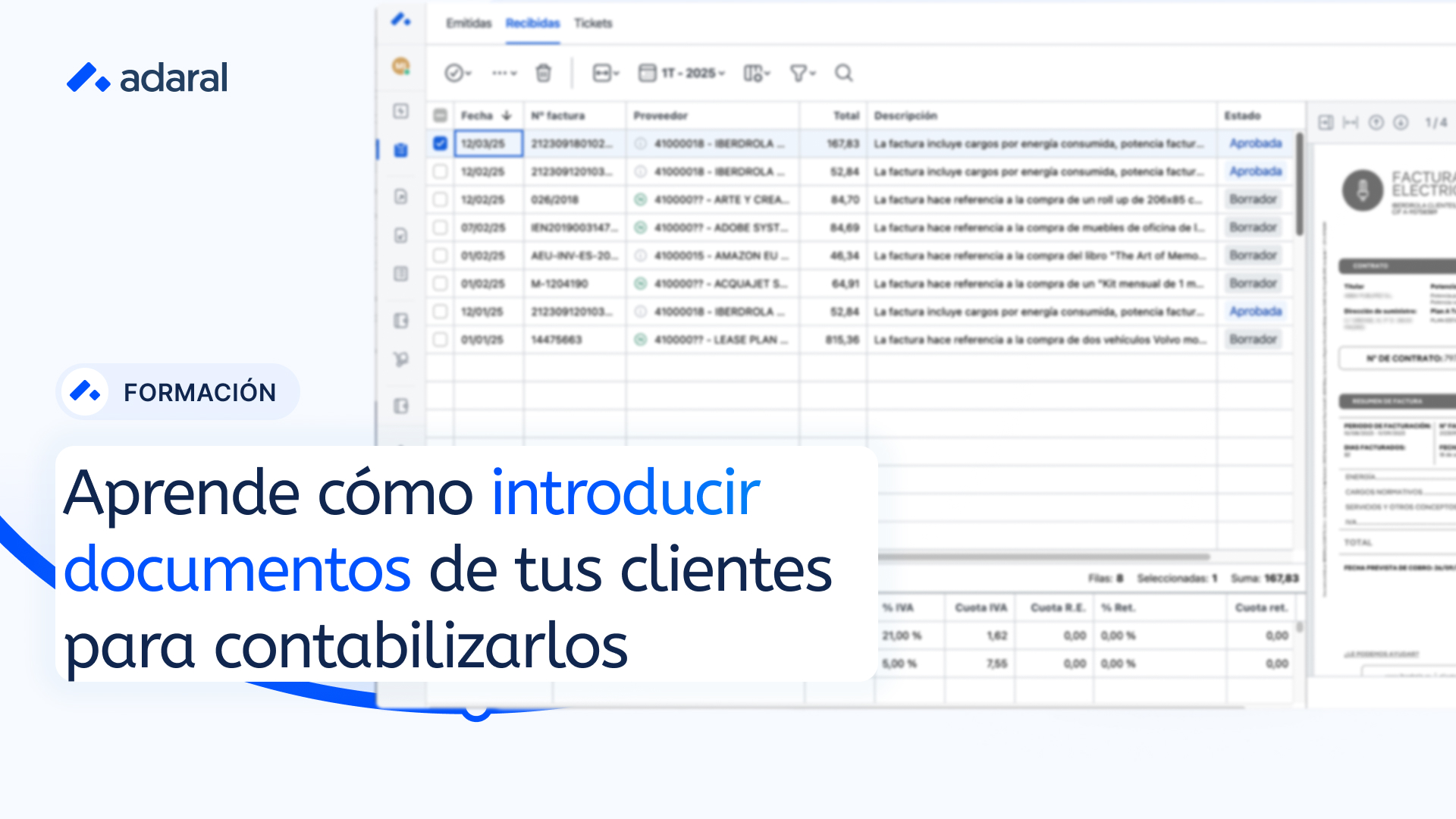Viewport: 1456px width, 819px height.
Task: Open the 1T - 2025 period dropdown
Action: coord(681,73)
